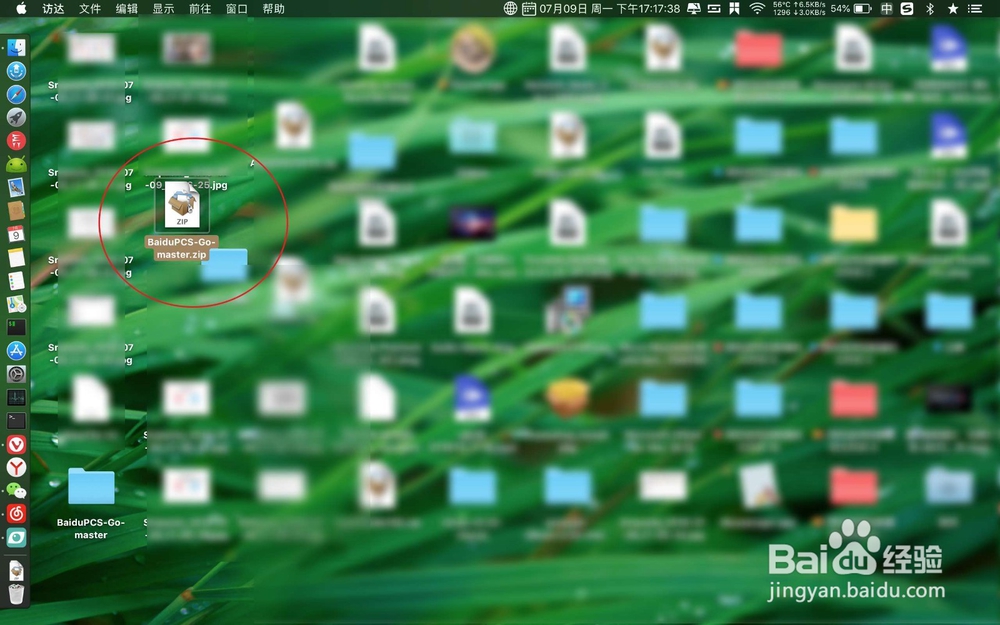Open Vivaldi browser in the Dock
The height and width of the screenshot is (625, 1000).
[x=16, y=445]
